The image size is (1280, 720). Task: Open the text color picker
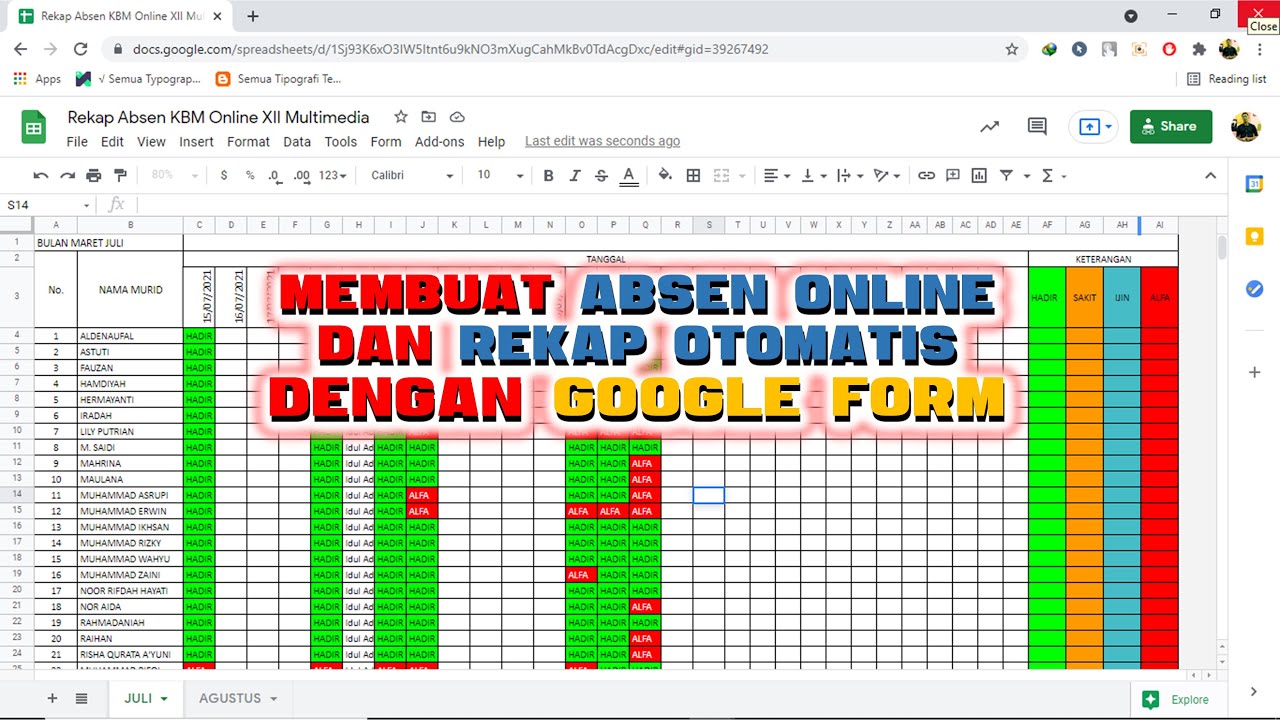click(628, 176)
